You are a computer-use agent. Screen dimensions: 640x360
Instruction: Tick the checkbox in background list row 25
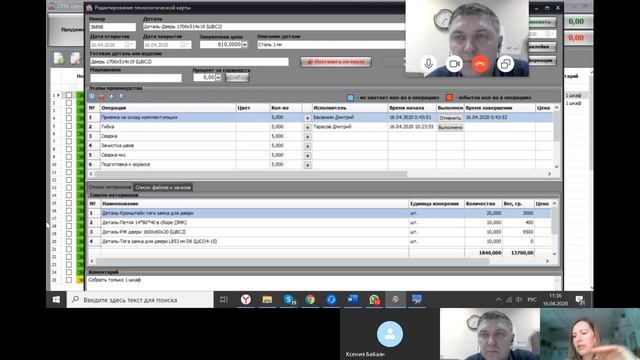(69, 280)
